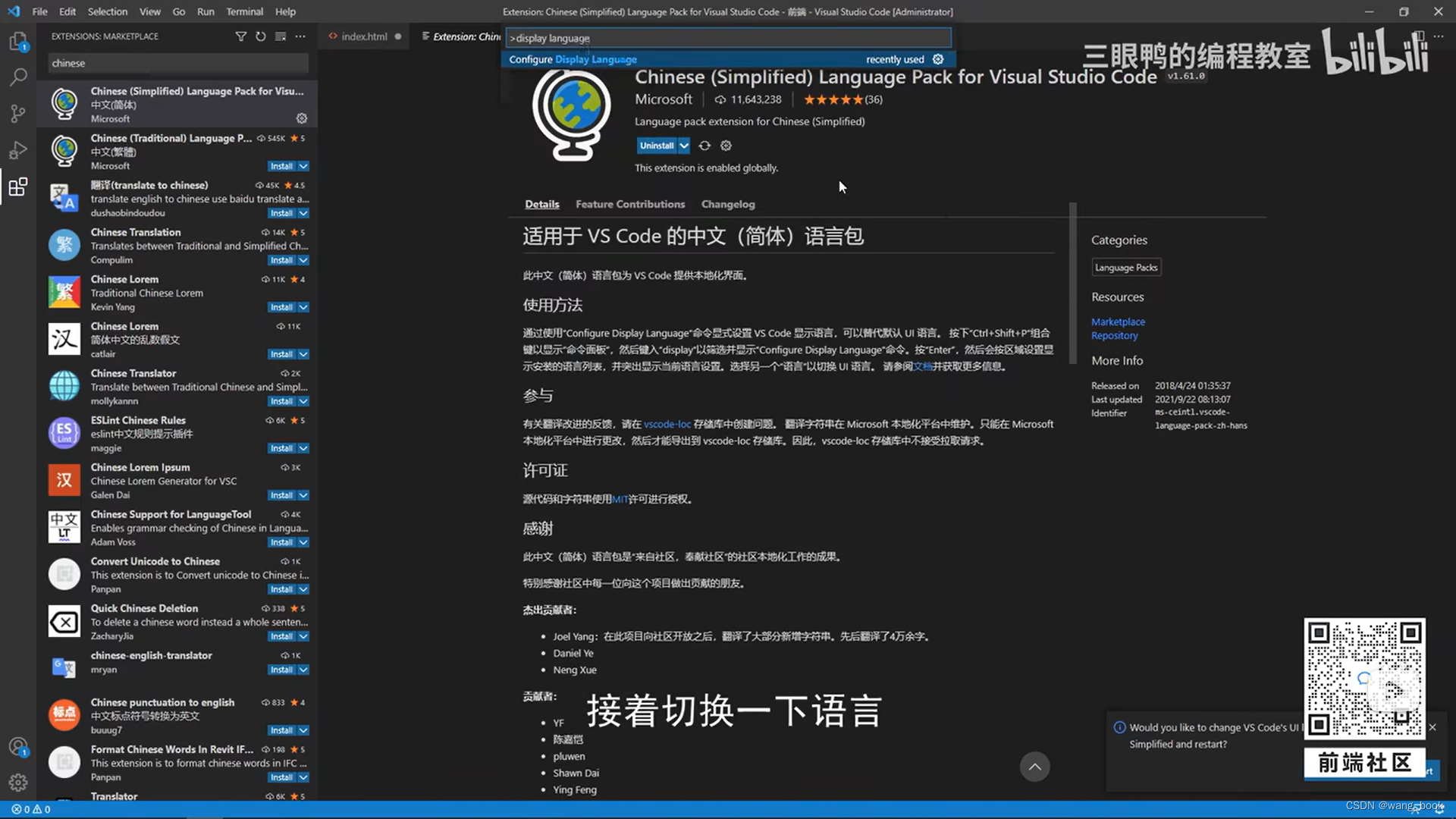Select the Configure Display Language command
Viewport: 1456px width, 819px height.
(572, 58)
